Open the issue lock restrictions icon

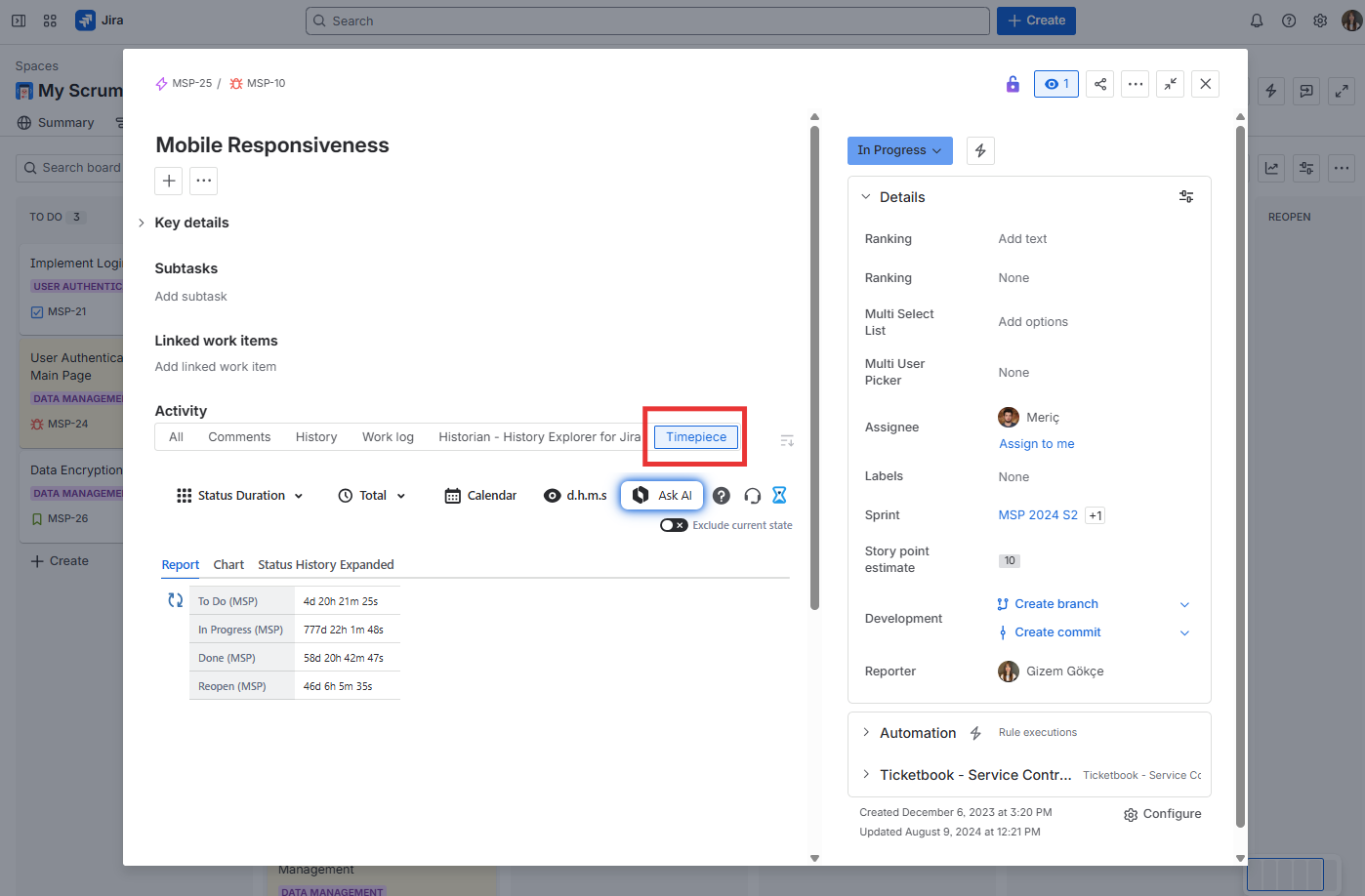pyautogui.click(x=1013, y=84)
